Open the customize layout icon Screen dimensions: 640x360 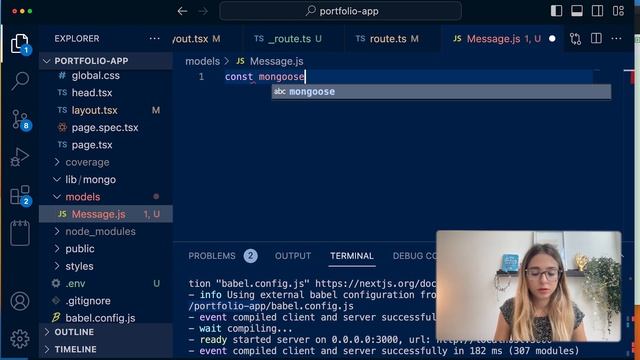click(x=618, y=11)
